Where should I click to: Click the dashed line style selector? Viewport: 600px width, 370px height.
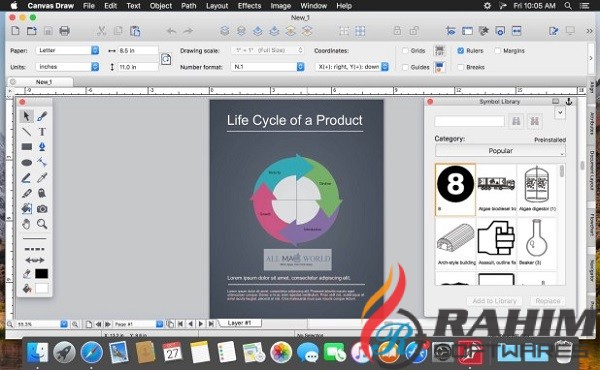[34, 249]
